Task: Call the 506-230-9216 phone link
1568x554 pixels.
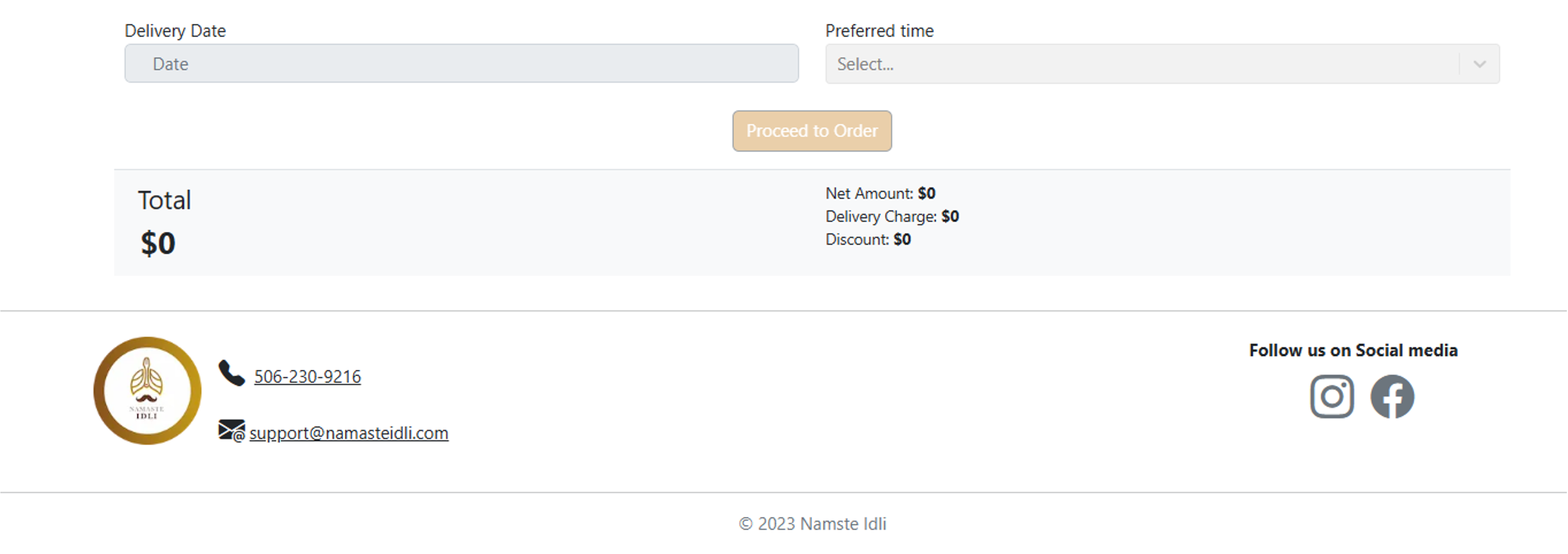Action: click(307, 377)
